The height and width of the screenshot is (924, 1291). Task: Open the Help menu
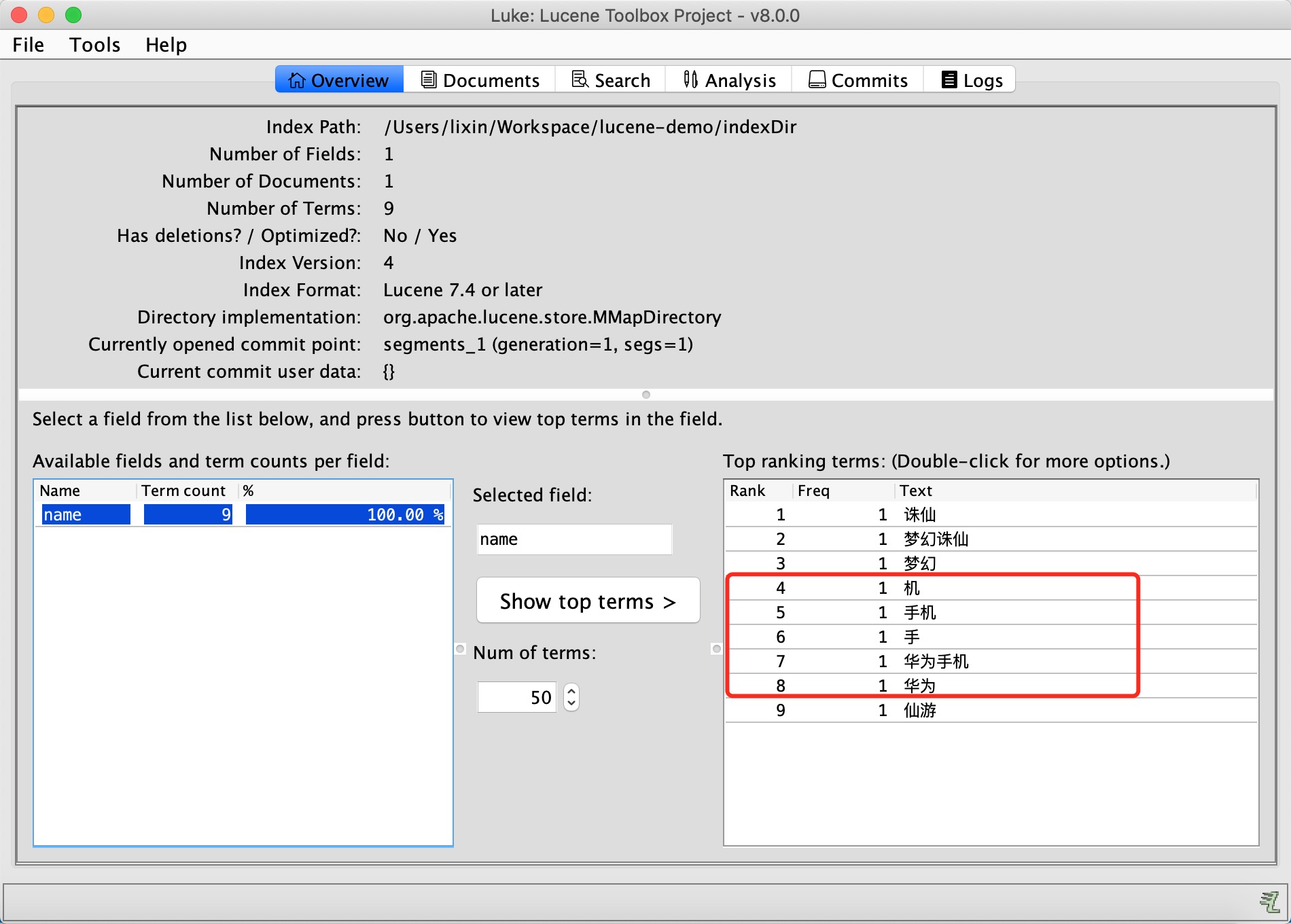(x=166, y=45)
